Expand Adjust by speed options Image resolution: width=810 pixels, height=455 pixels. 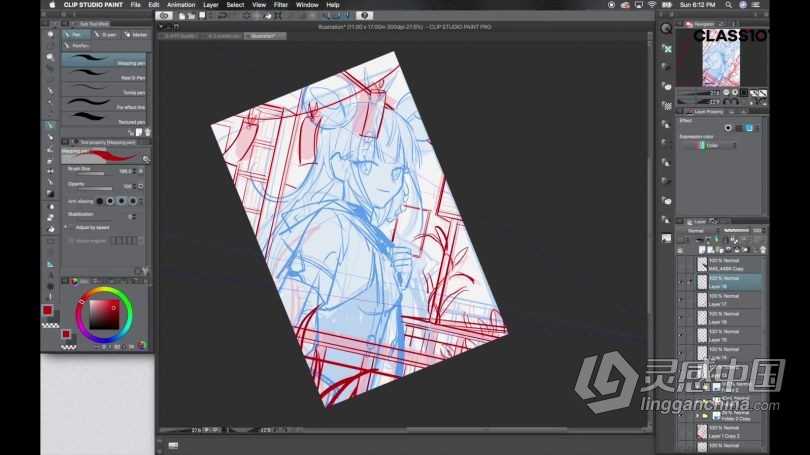coord(66,227)
